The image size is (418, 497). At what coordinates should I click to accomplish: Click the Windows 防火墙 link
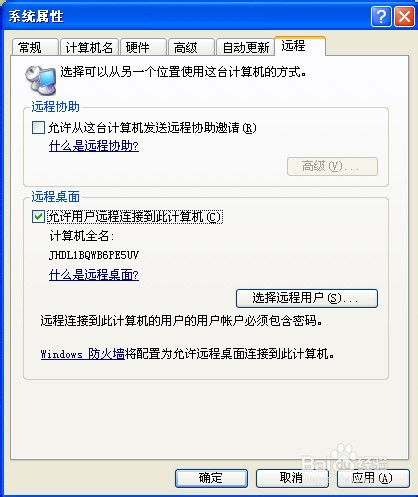(82, 353)
